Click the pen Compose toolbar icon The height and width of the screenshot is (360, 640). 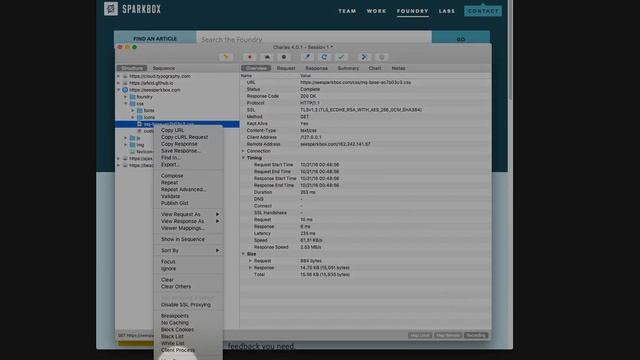click(307, 57)
